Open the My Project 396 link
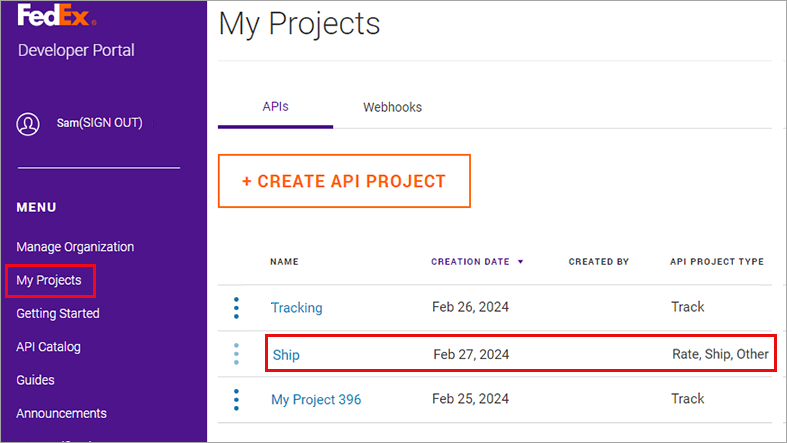This screenshot has height=443, width=787. pyautogui.click(x=316, y=399)
